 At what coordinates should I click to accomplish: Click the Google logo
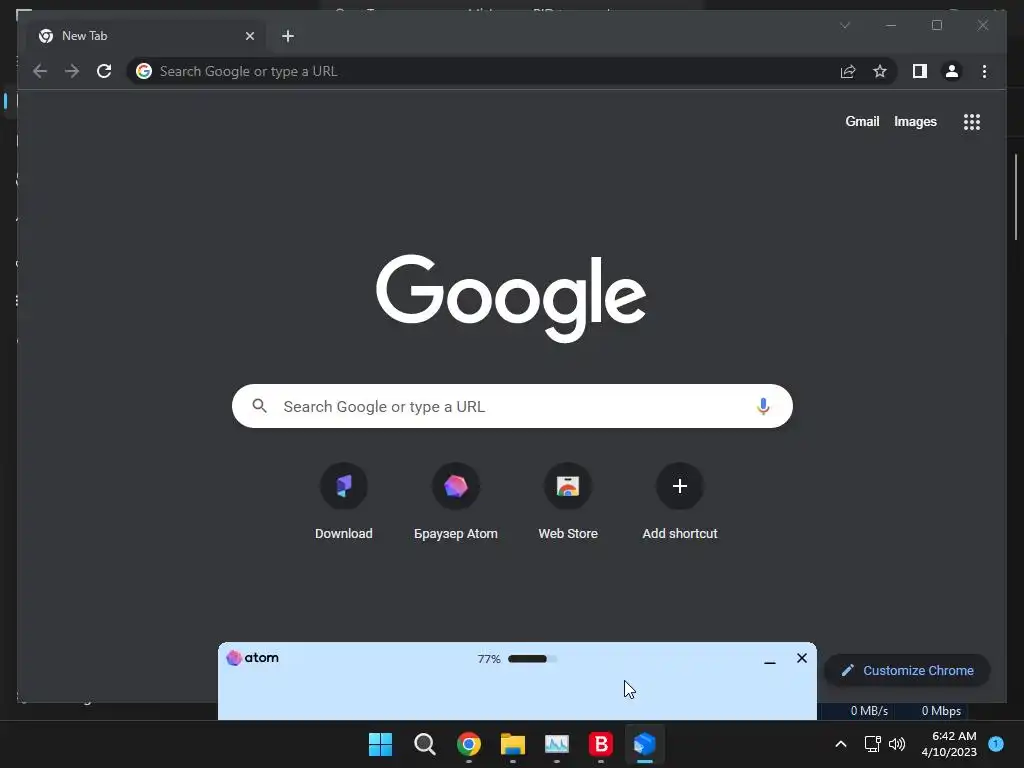pos(511,298)
